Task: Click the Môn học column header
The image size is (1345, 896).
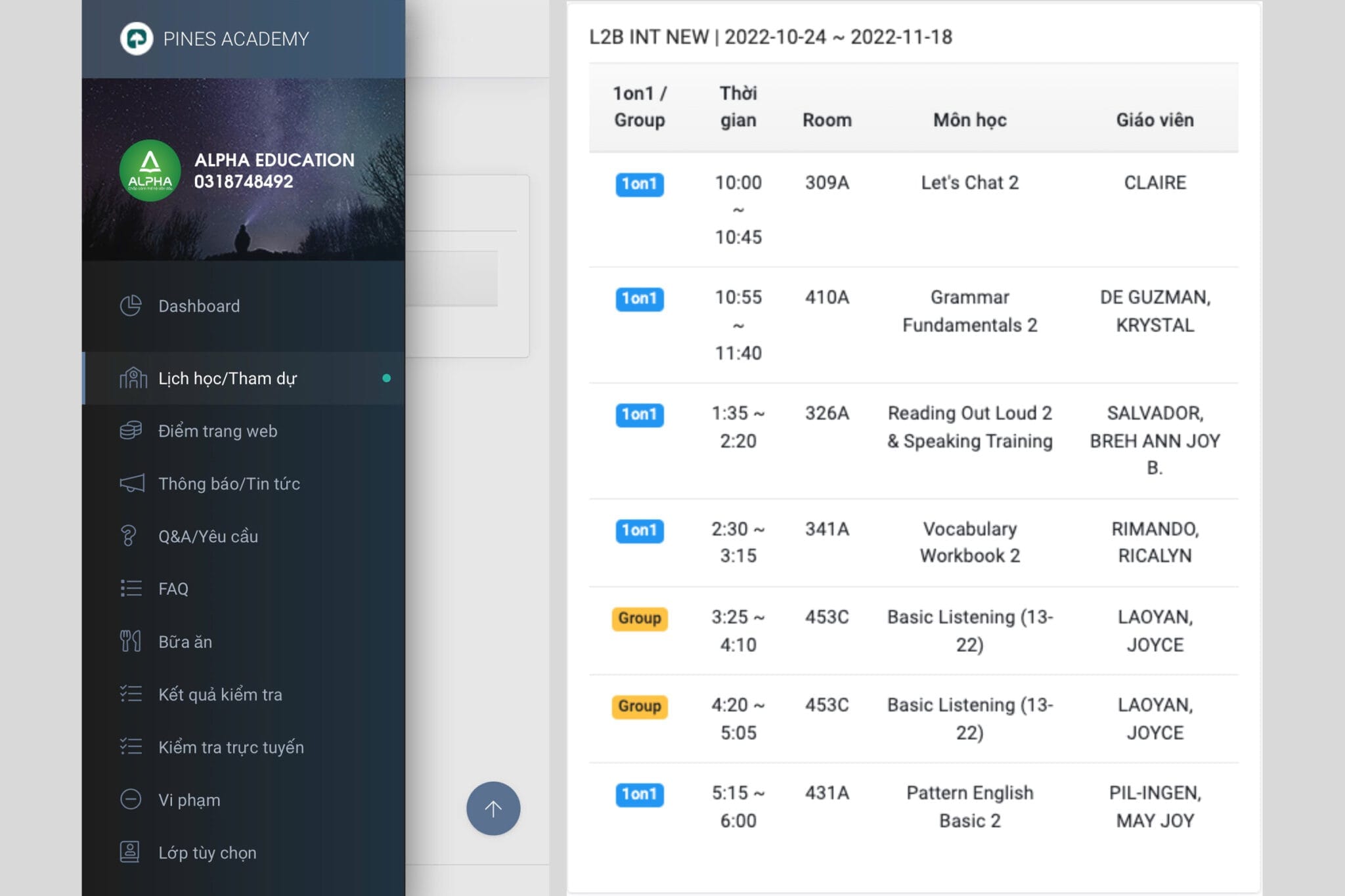Action: pos(970,120)
